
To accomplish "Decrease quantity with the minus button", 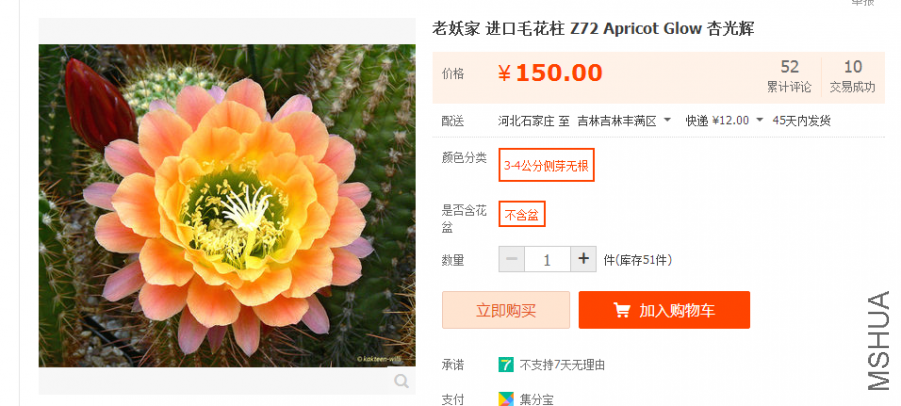I will coord(512,260).
